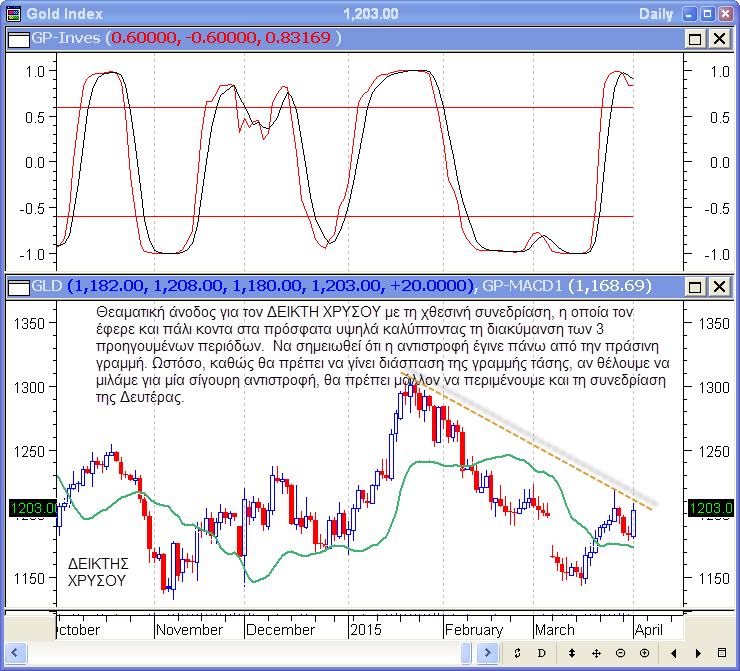Click the April label on date axis
740x671 pixels.
tap(649, 630)
